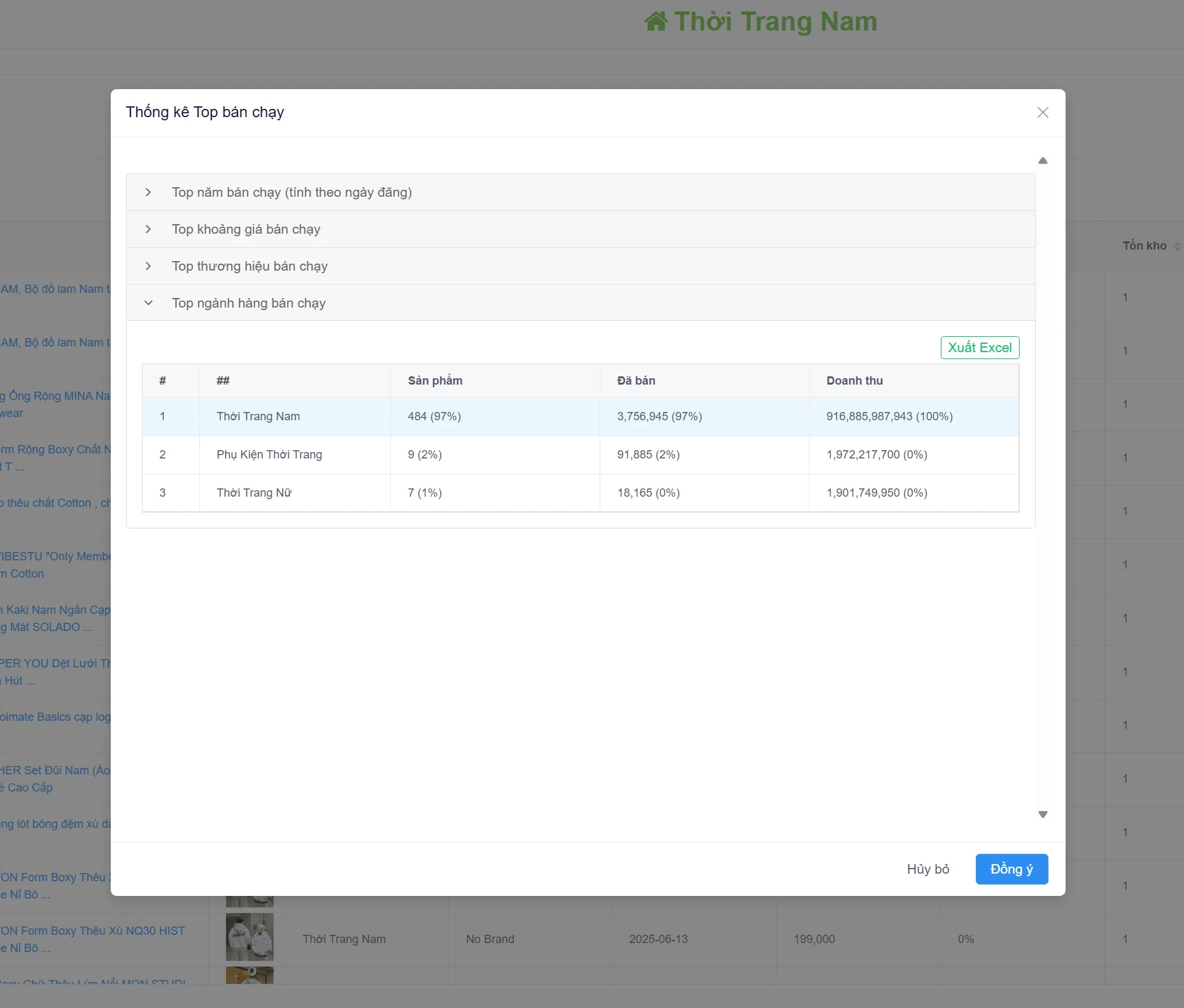1184x1008 pixels.
Task: Close the Thống kê Top bán chạy dialog
Action: coord(1043,113)
